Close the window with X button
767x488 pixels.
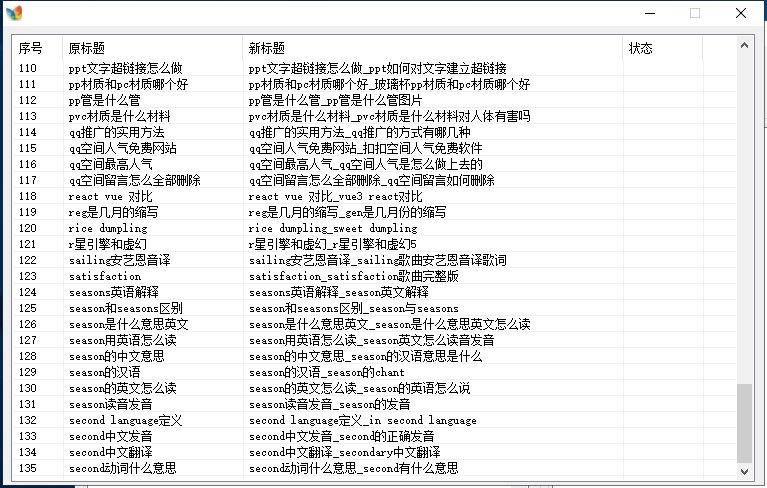click(x=741, y=13)
